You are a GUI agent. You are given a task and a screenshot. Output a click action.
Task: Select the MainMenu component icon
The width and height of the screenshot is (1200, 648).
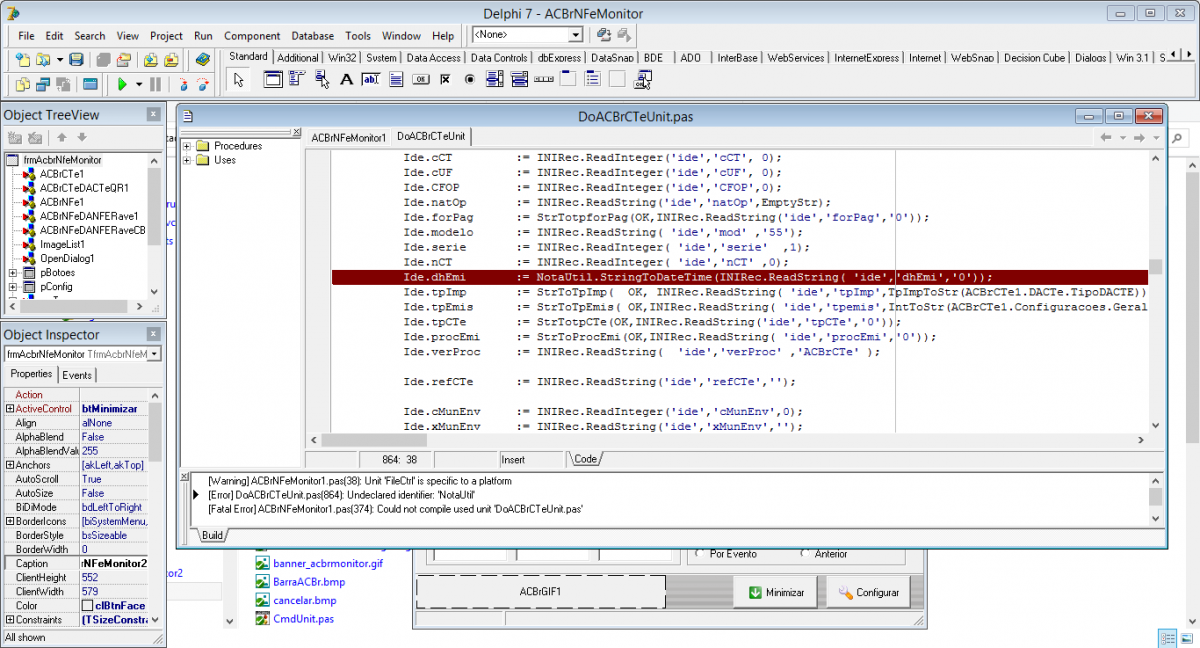[x=297, y=80]
